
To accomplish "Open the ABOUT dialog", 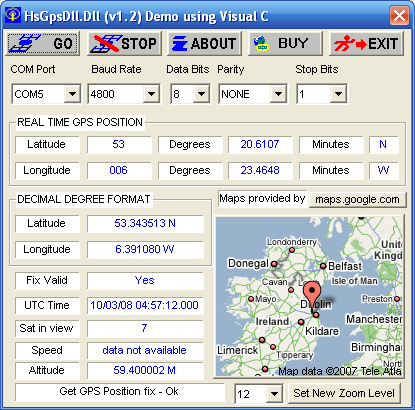I will tap(204, 43).
